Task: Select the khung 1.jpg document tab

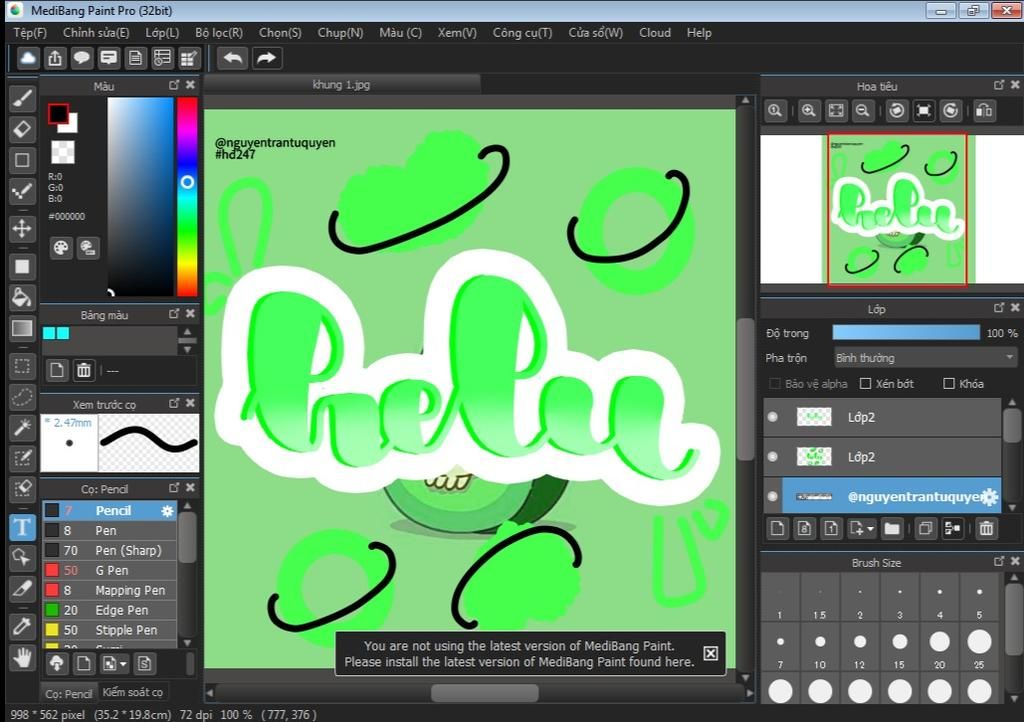Action: click(342, 85)
